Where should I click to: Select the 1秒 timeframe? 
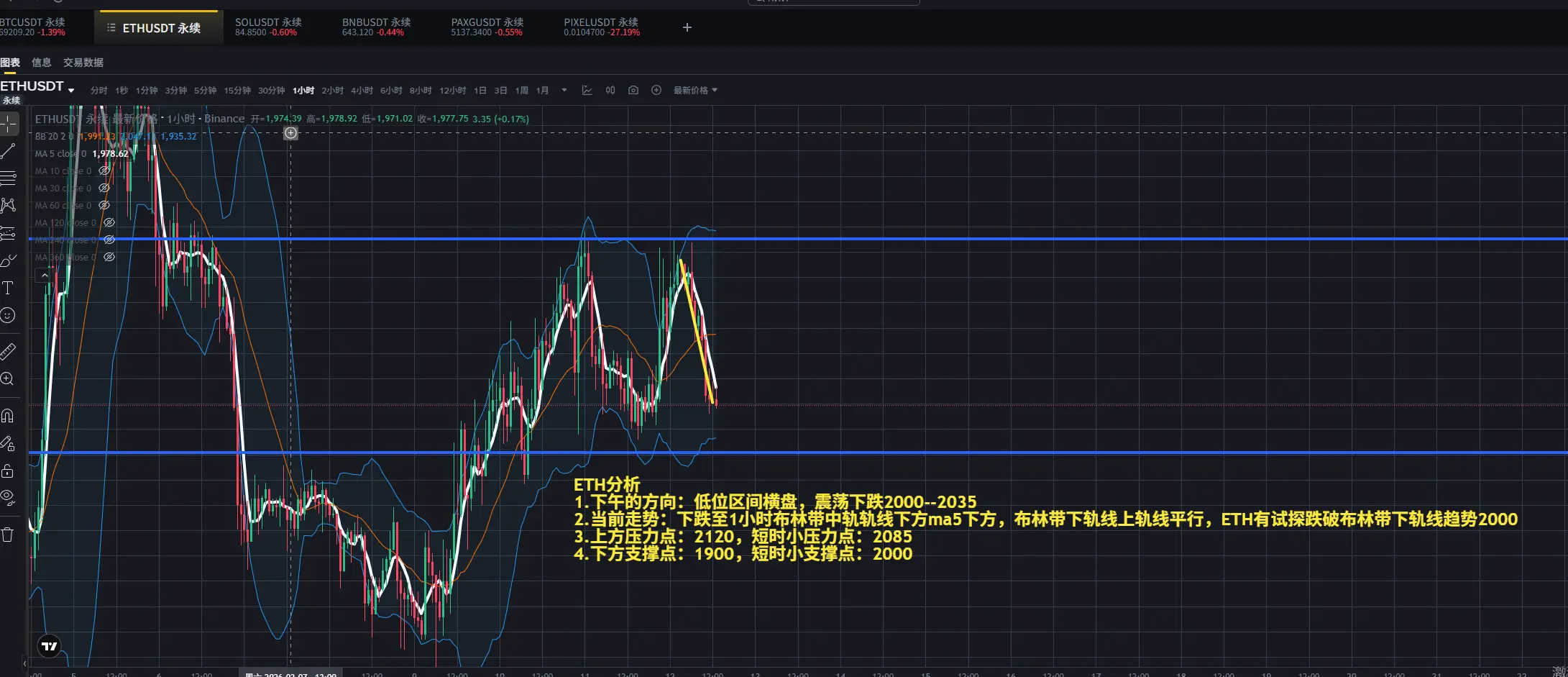[x=122, y=90]
